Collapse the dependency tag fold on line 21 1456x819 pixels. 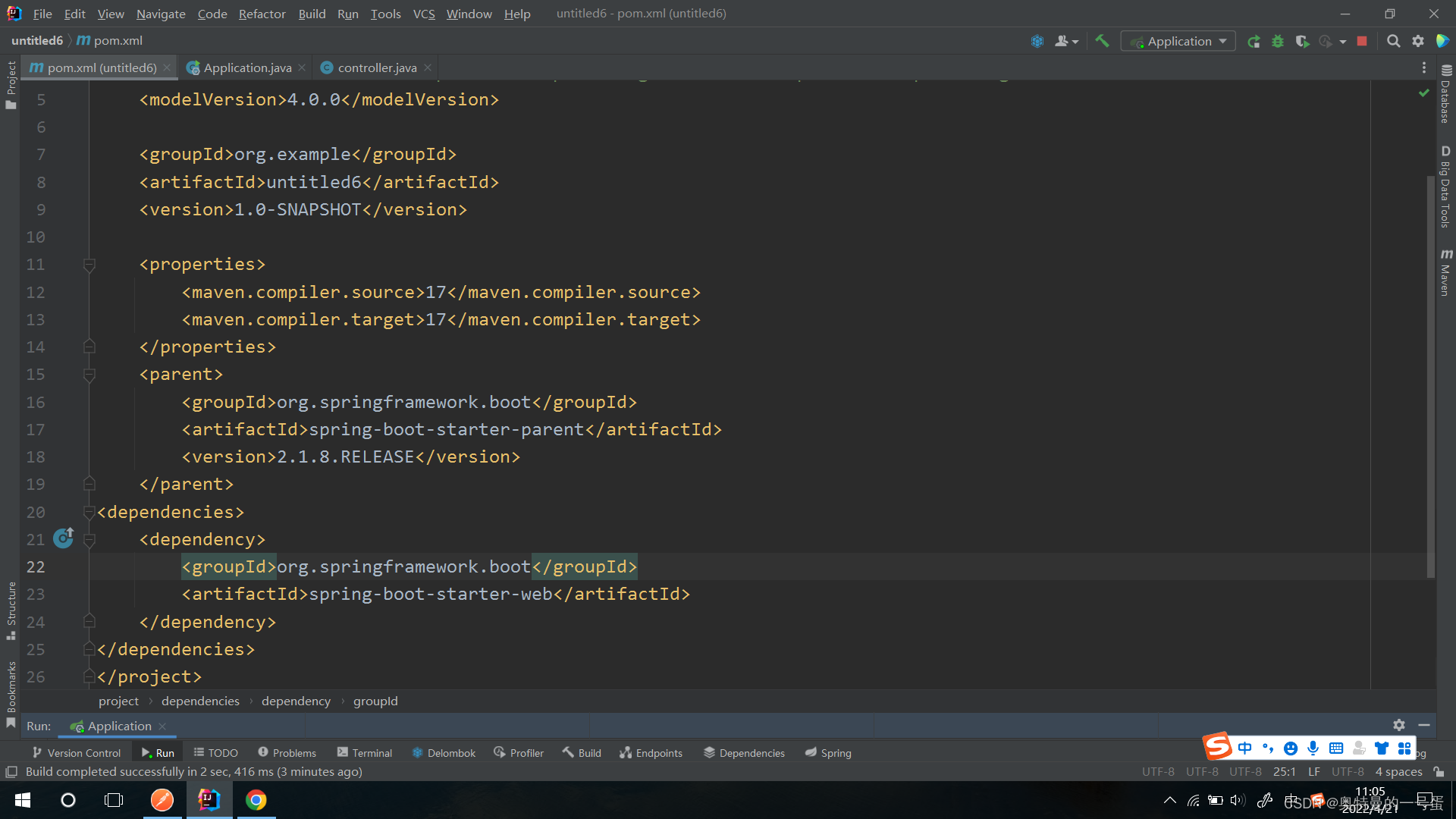tap(89, 540)
